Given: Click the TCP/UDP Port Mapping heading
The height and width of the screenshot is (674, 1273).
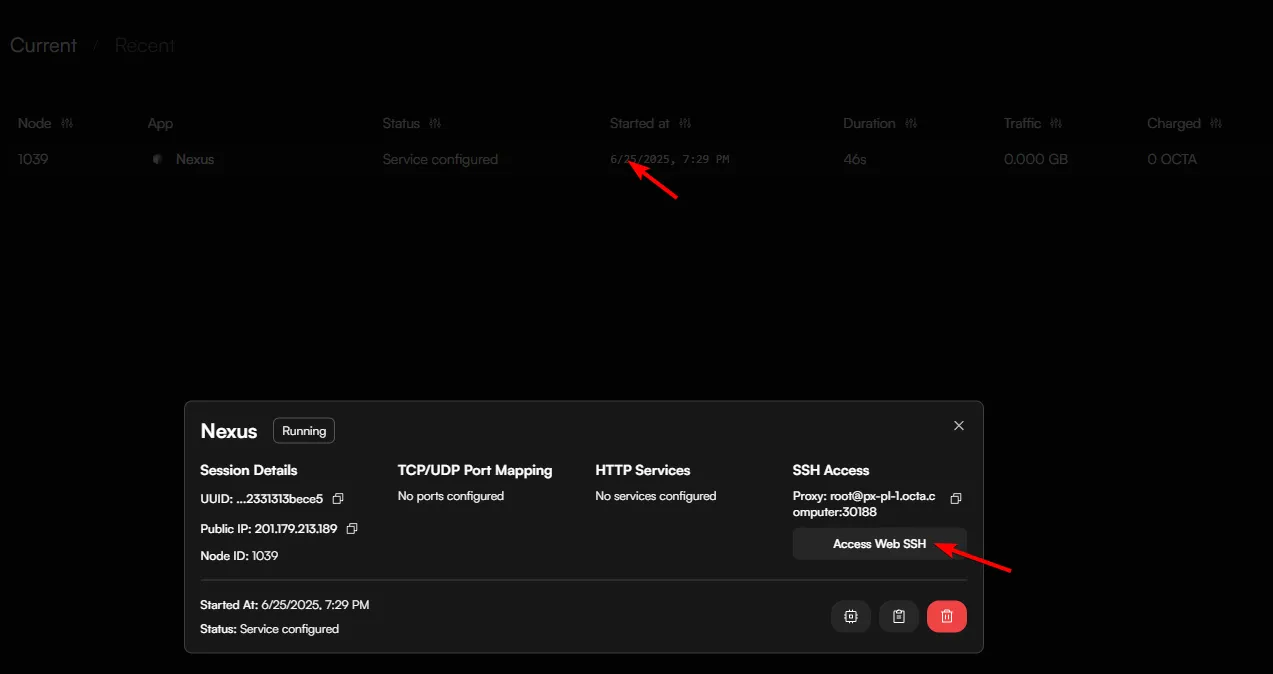Looking at the screenshot, I should click(475, 470).
